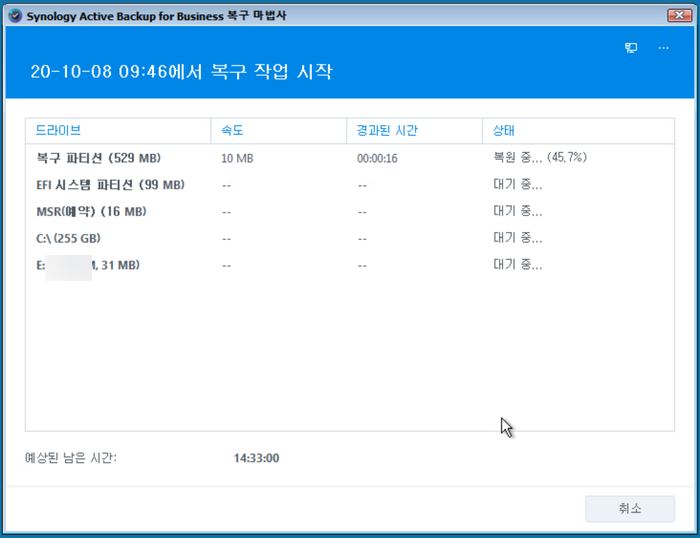Click the elapsed time 00:00:16
The width and height of the screenshot is (700, 538).
pos(377,158)
